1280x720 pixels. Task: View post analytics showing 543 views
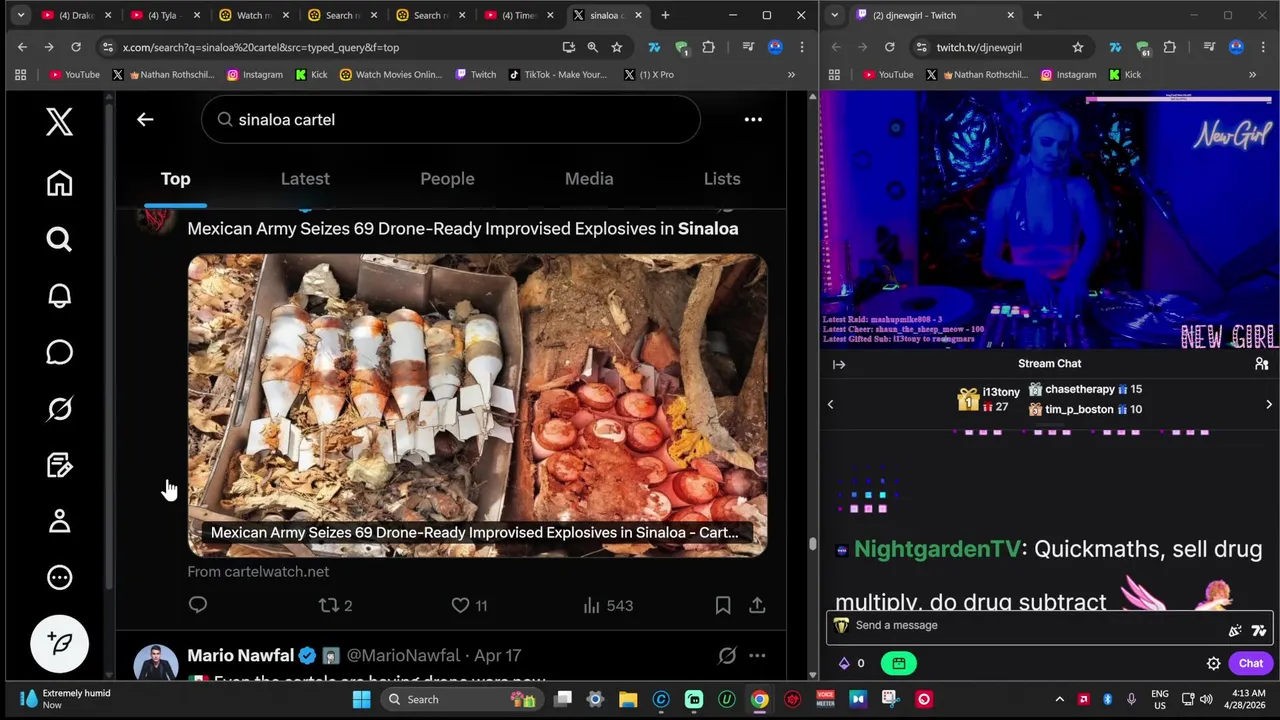click(x=607, y=605)
